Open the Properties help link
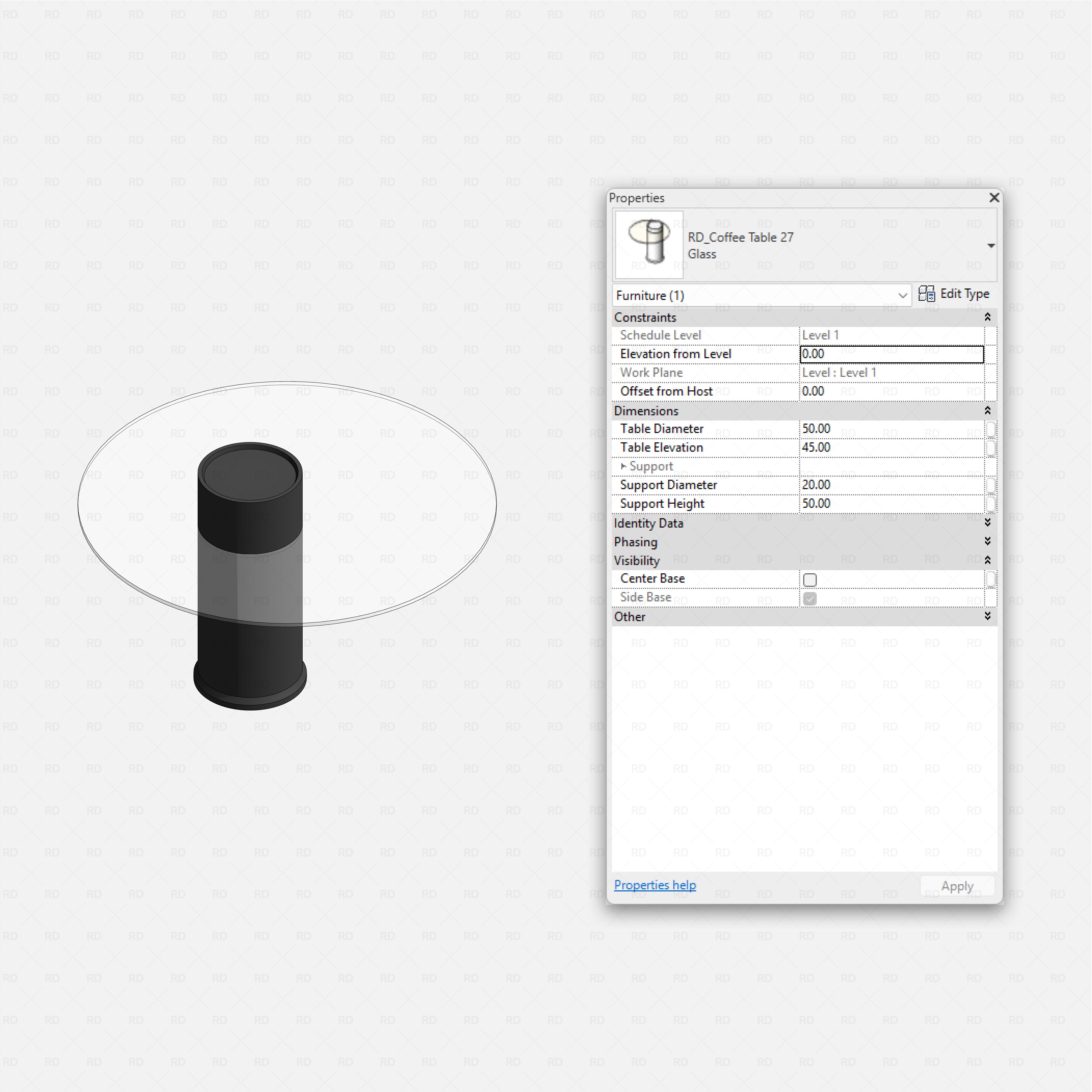The width and height of the screenshot is (1092, 1092). (x=655, y=885)
